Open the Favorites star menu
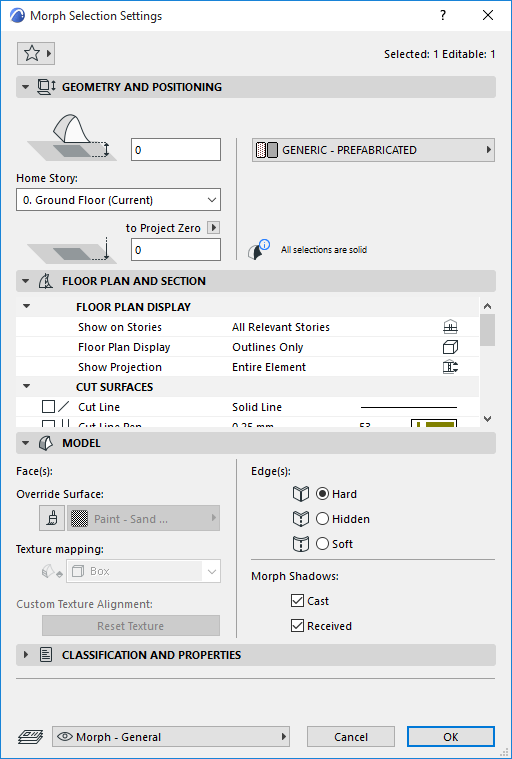The width and height of the screenshot is (512, 759). pyautogui.click(x=36, y=53)
